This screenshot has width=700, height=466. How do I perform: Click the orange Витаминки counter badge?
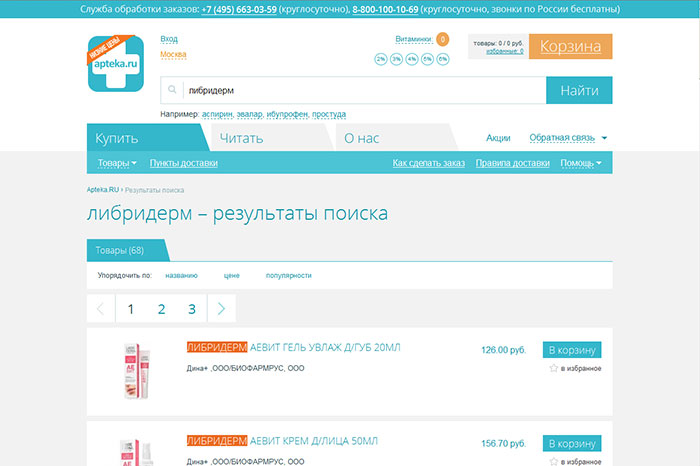[x=442, y=39]
